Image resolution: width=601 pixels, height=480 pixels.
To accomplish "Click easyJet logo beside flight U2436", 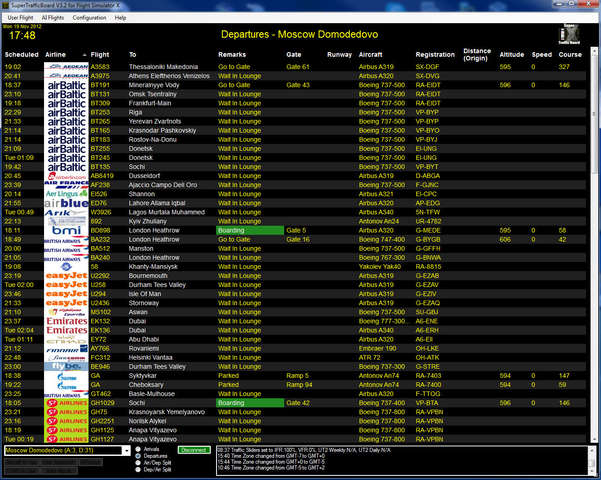I will (x=66, y=303).
